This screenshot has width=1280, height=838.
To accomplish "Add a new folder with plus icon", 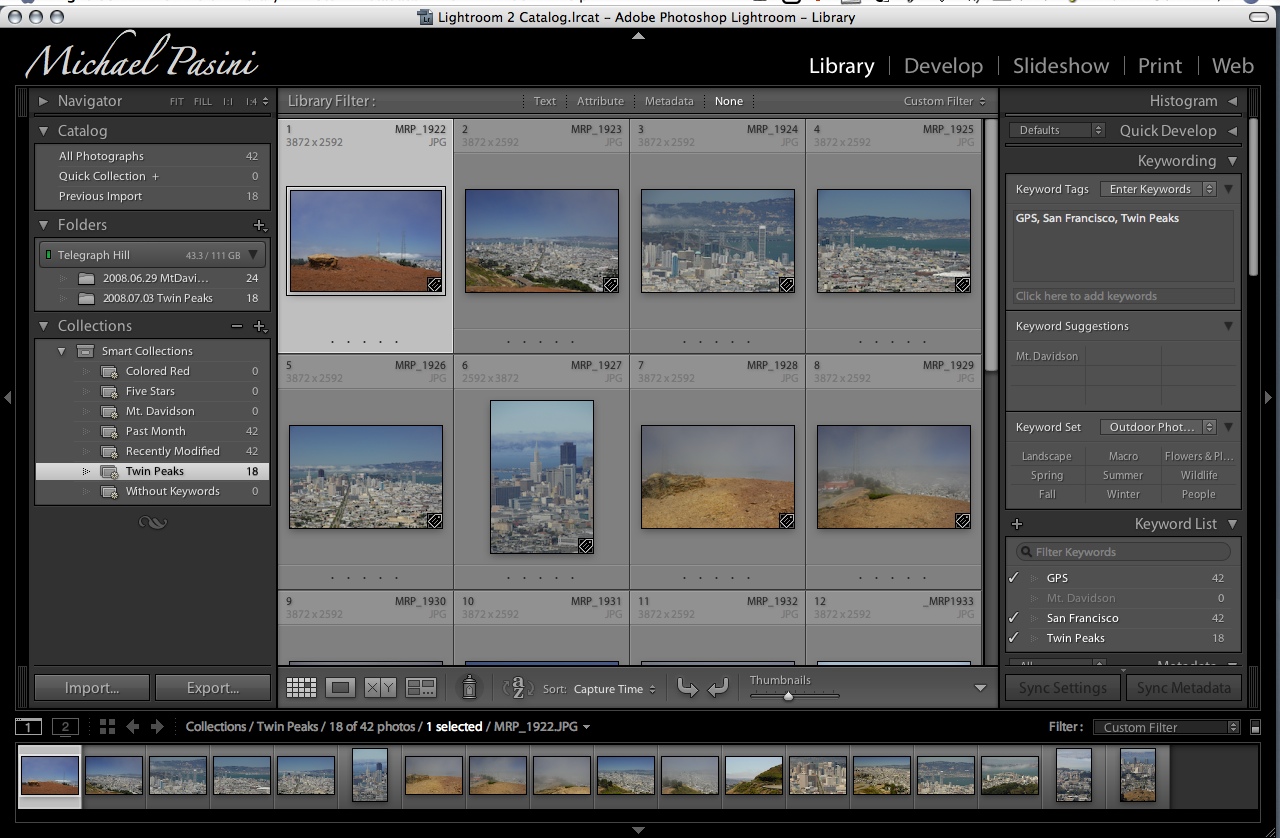I will pyautogui.click(x=260, y=226).
